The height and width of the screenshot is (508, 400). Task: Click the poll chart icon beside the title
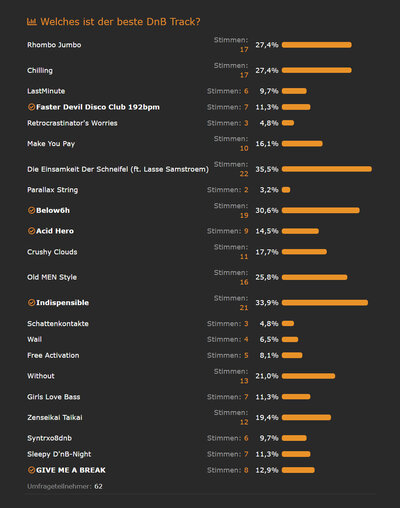31,22
